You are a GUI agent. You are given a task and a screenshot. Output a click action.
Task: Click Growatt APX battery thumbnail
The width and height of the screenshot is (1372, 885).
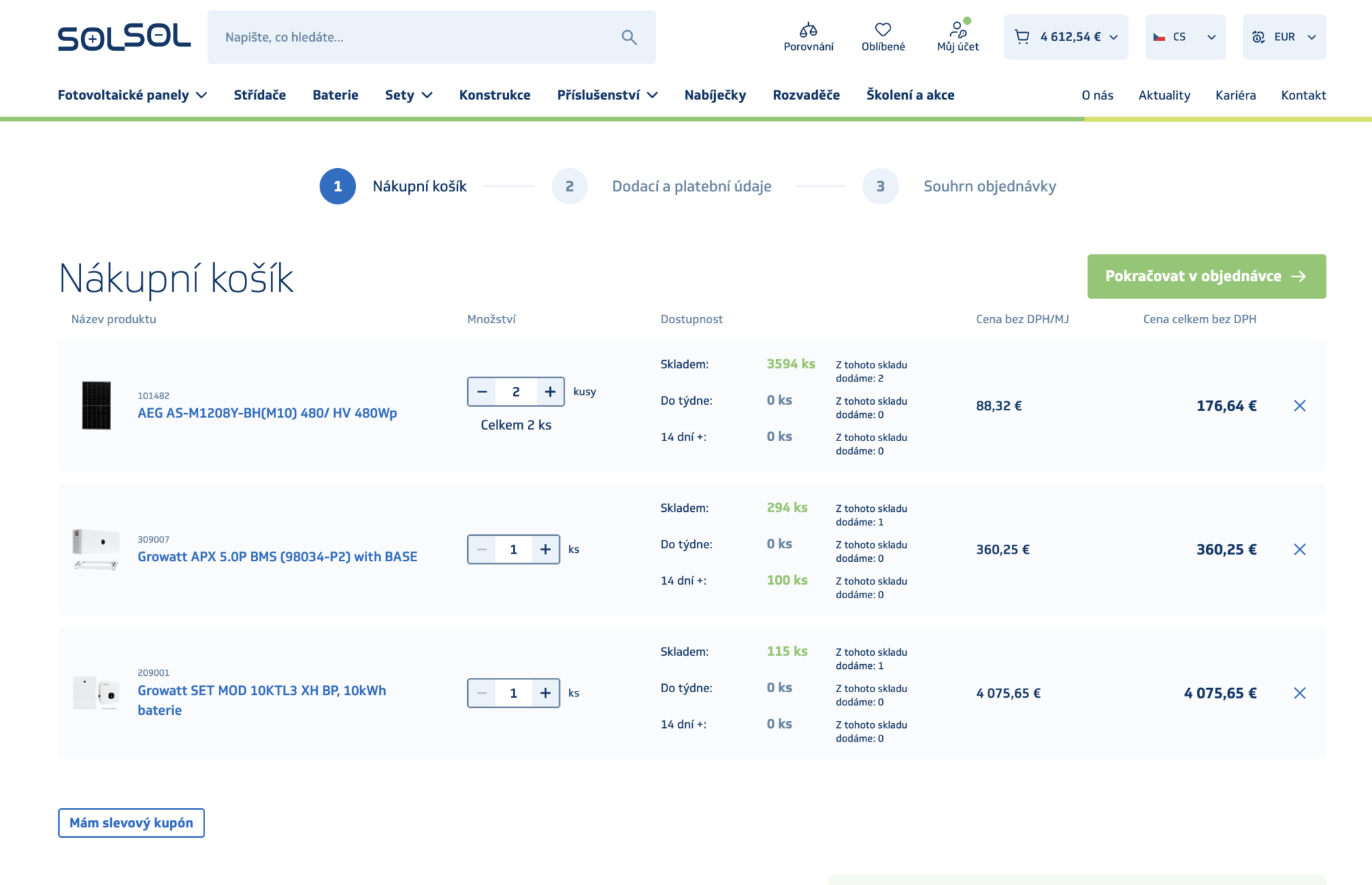[x=96, y=549]
